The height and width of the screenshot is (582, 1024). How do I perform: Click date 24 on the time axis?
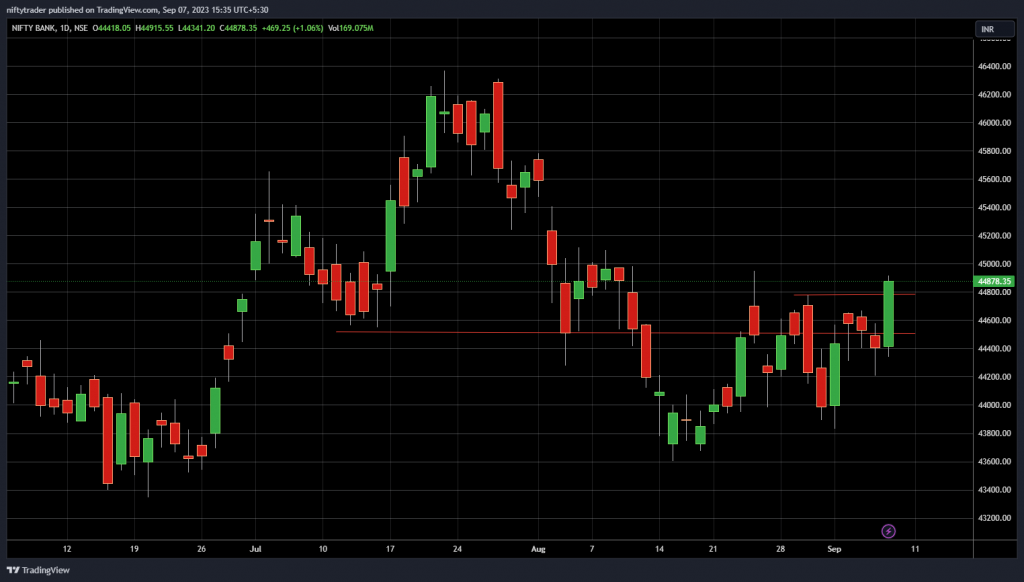click(x=457, y=549)
